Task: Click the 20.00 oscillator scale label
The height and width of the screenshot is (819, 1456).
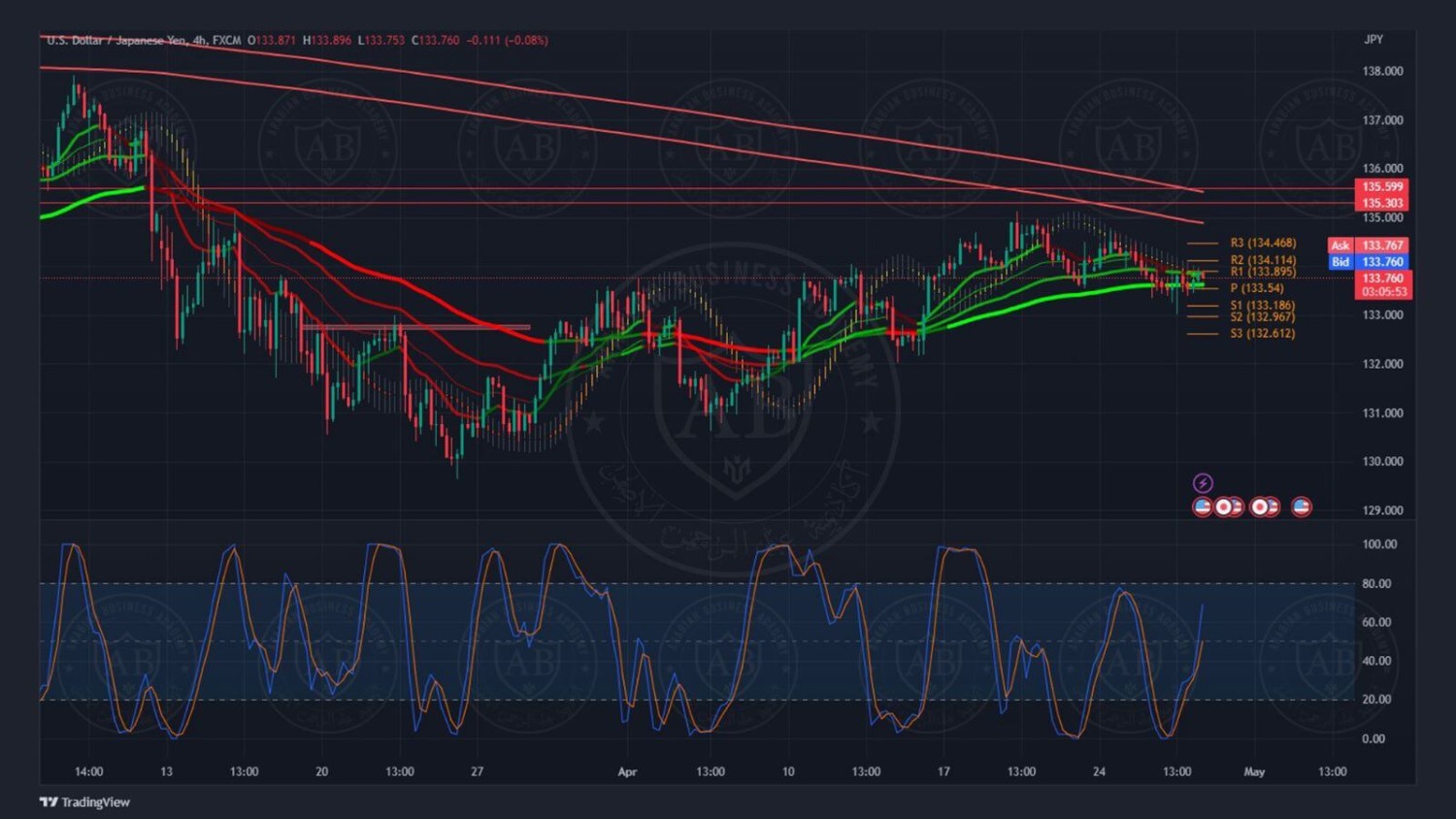Action: pyautogui.click(x=1376, y=700)
